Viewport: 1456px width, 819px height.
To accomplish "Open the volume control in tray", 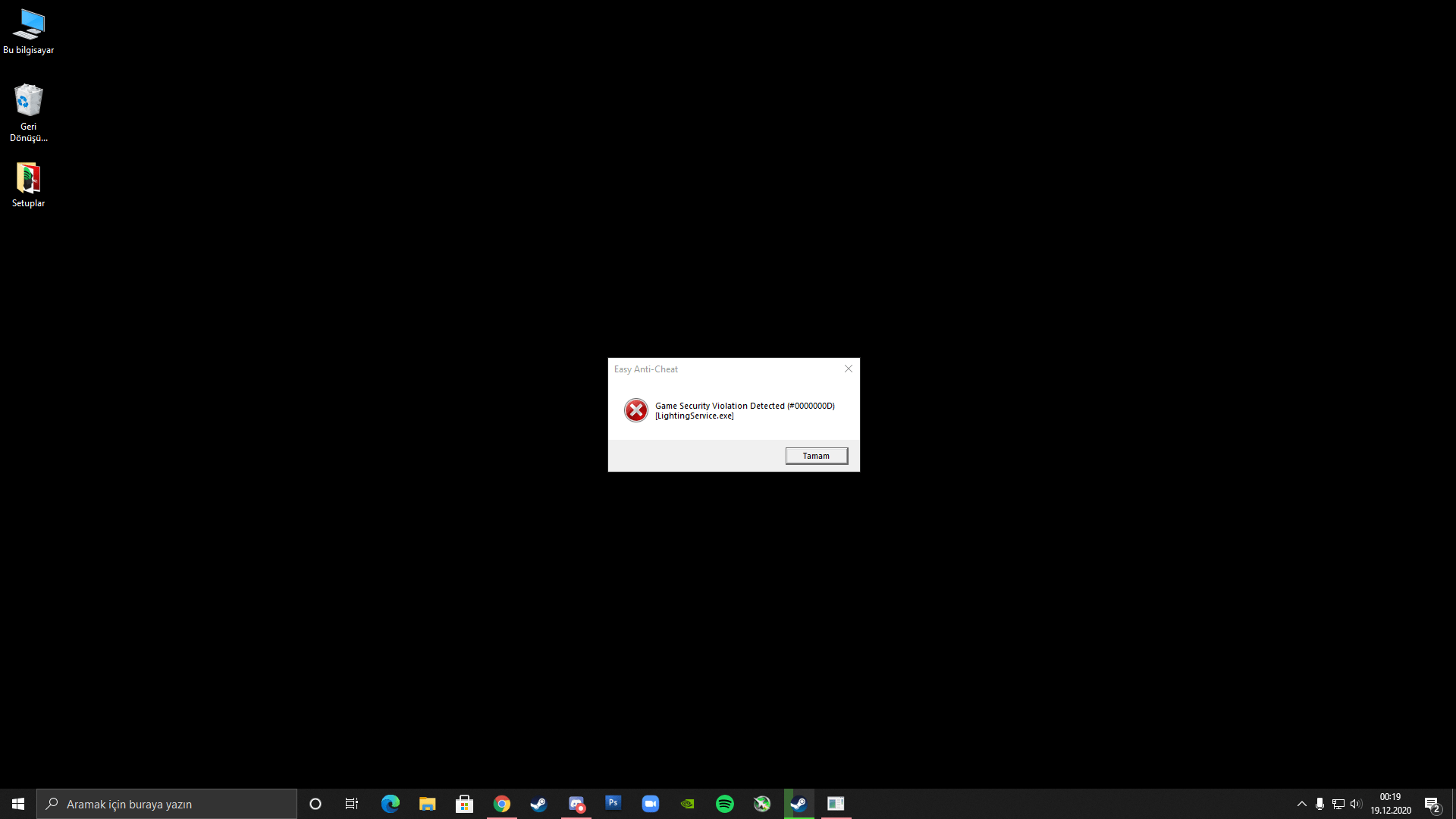I will [1356, 804].
